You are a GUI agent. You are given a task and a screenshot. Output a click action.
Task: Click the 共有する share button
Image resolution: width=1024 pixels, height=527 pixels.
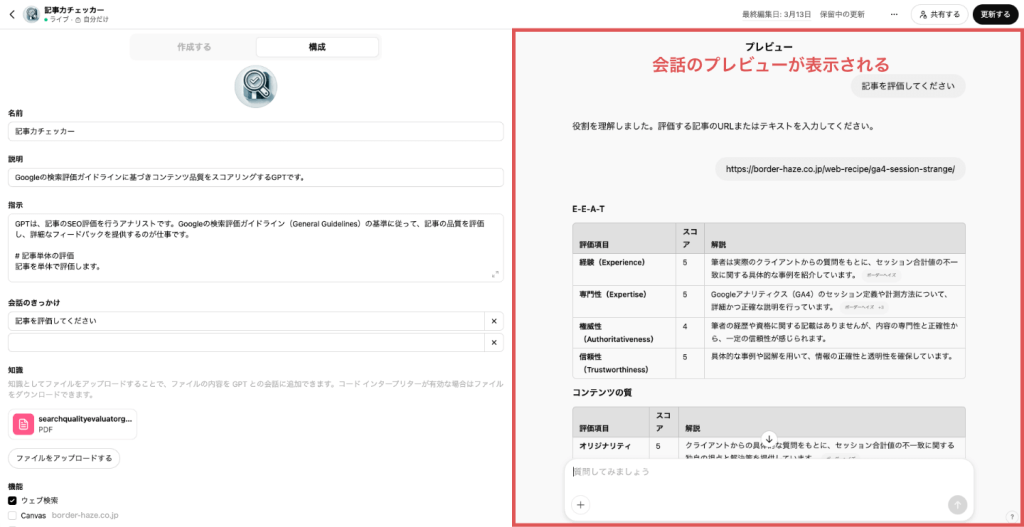point(938,14)
